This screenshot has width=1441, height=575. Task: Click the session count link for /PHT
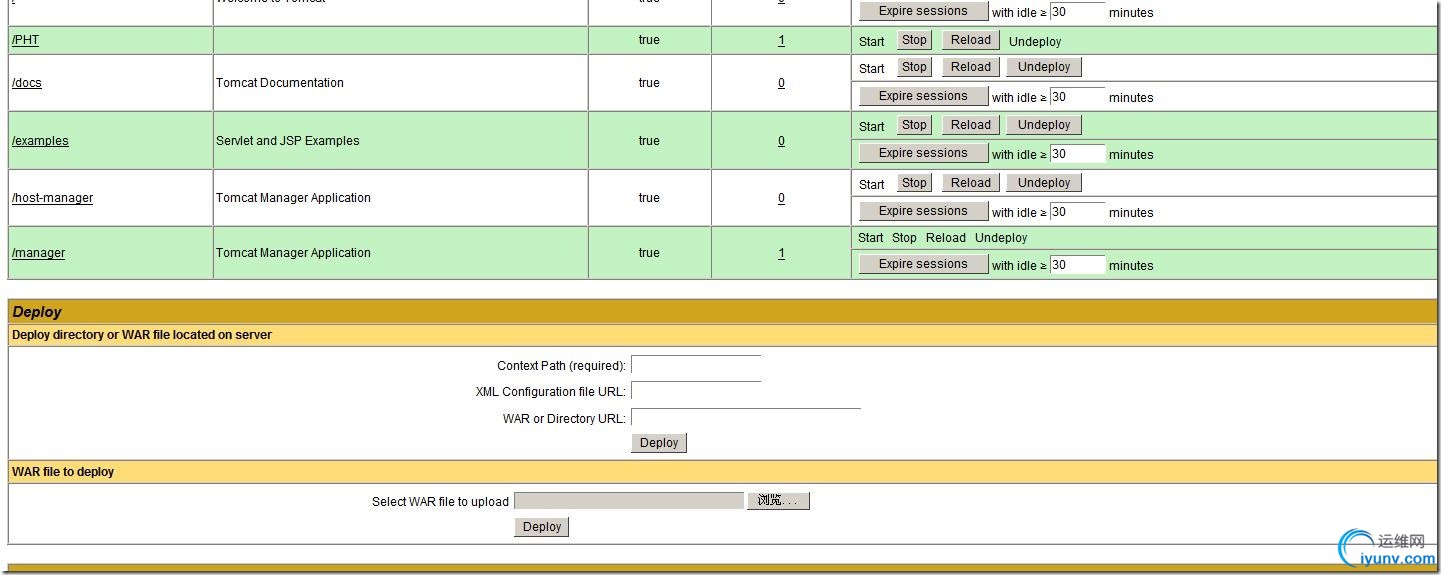[781, 40]
